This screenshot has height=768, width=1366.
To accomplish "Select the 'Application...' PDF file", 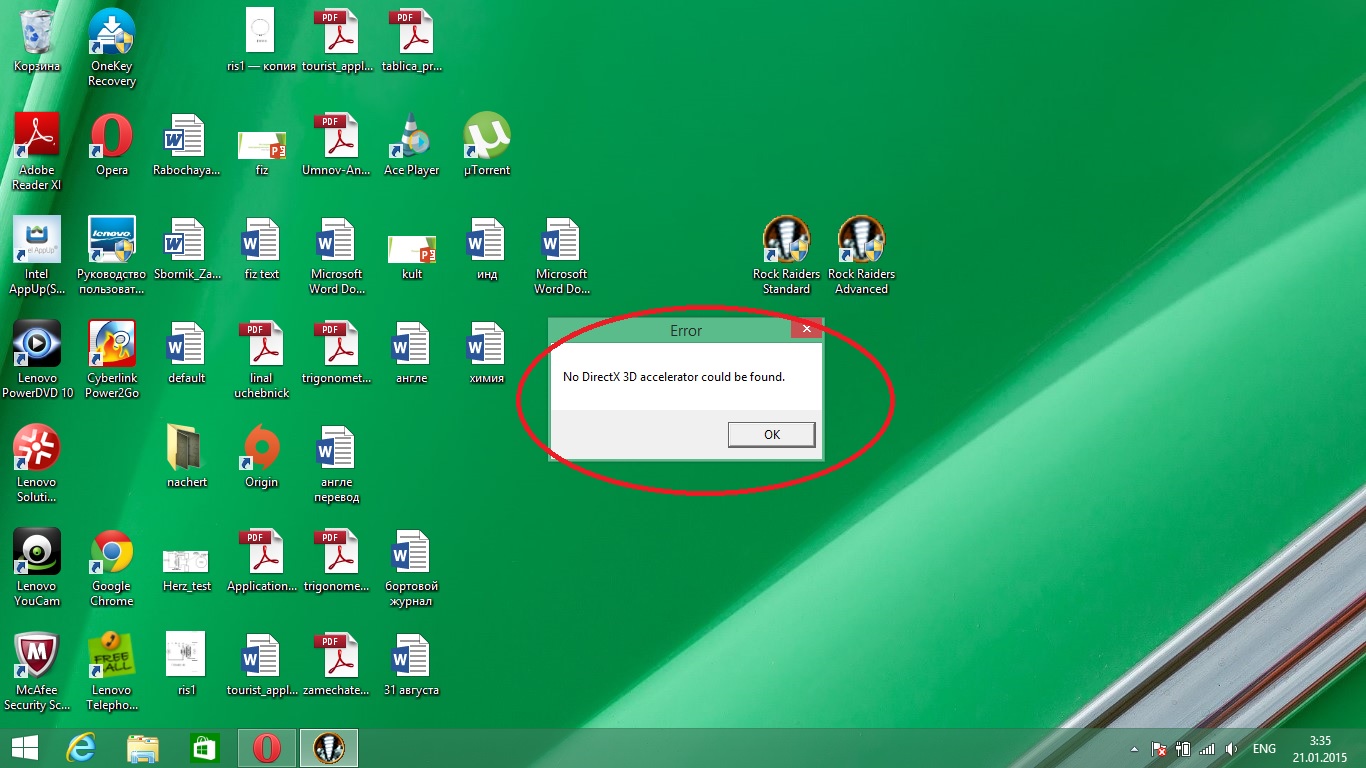I will click(262, 561).
